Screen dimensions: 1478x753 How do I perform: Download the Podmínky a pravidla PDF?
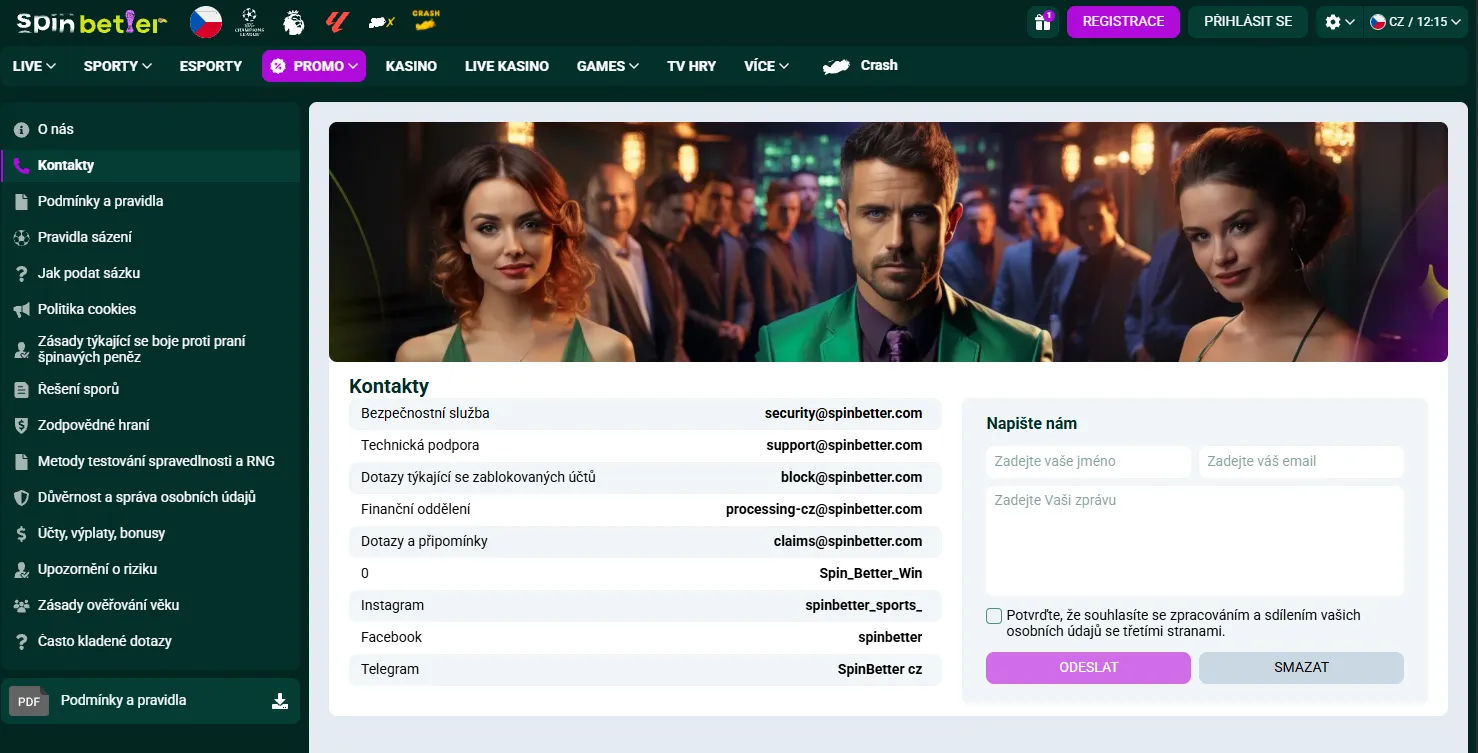280,701
